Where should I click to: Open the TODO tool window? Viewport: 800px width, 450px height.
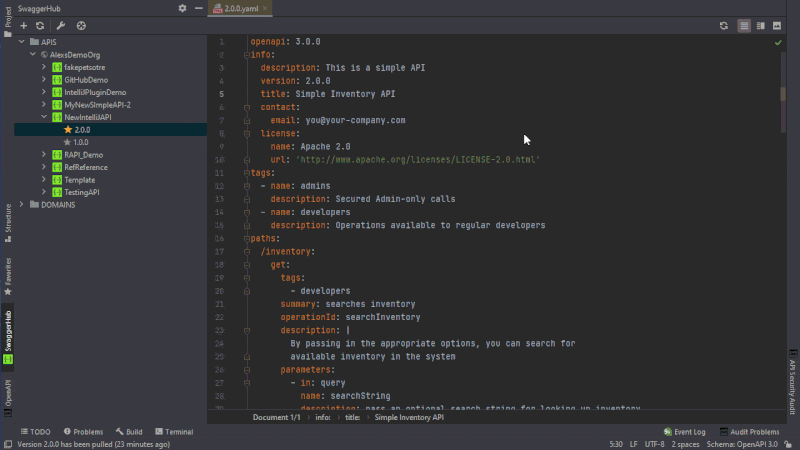coord(35,432)
